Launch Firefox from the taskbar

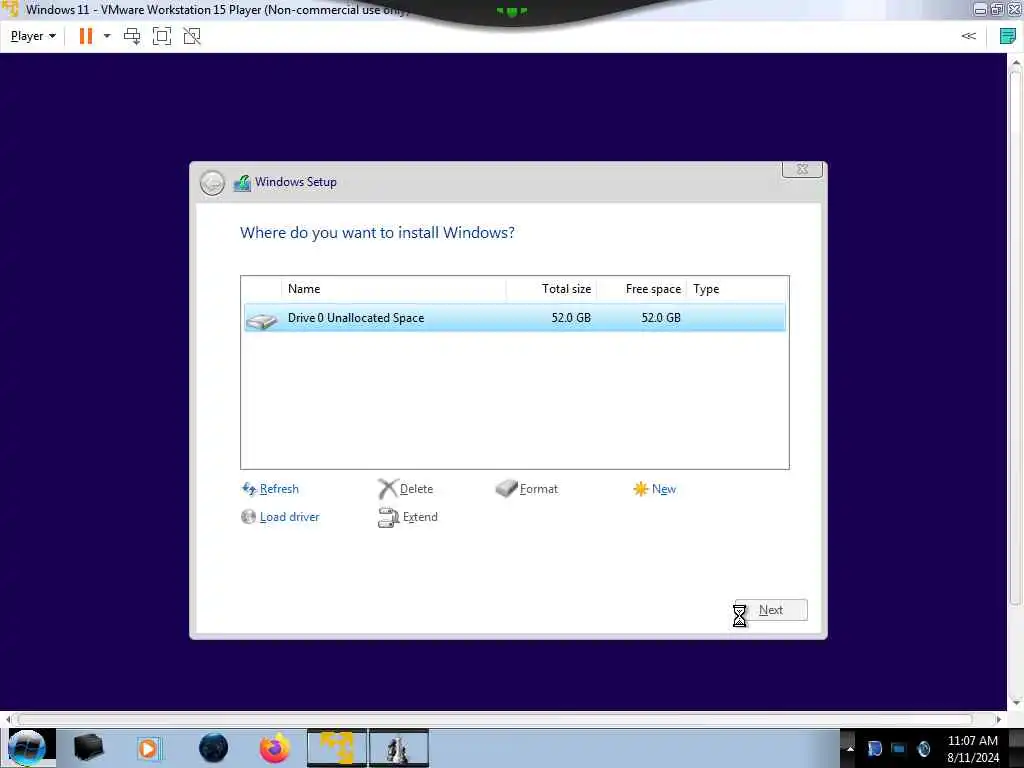[x=275, y=748]
